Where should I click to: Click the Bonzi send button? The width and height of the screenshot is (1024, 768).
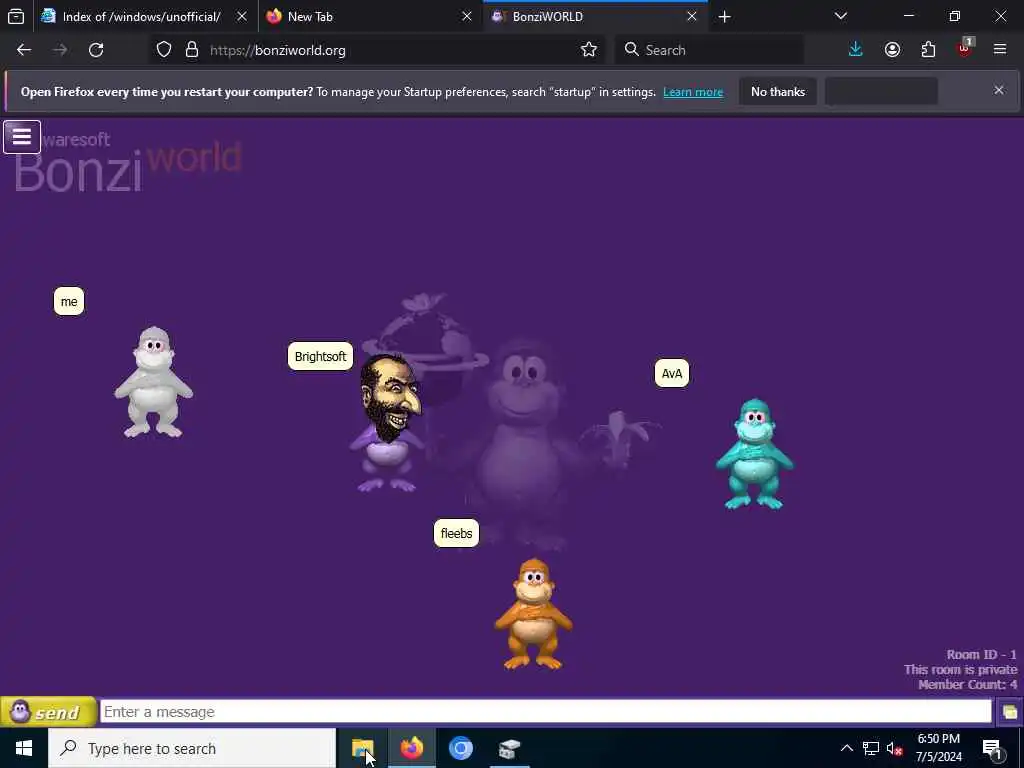coord(48,712)
